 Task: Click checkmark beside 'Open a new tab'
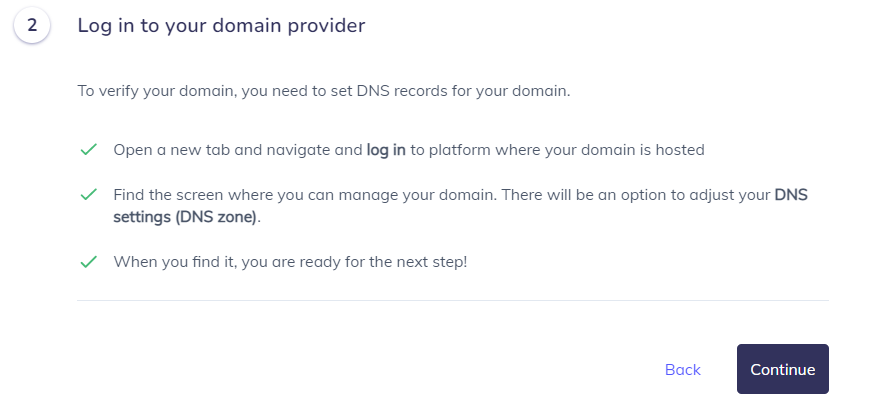tap(89, 150)
